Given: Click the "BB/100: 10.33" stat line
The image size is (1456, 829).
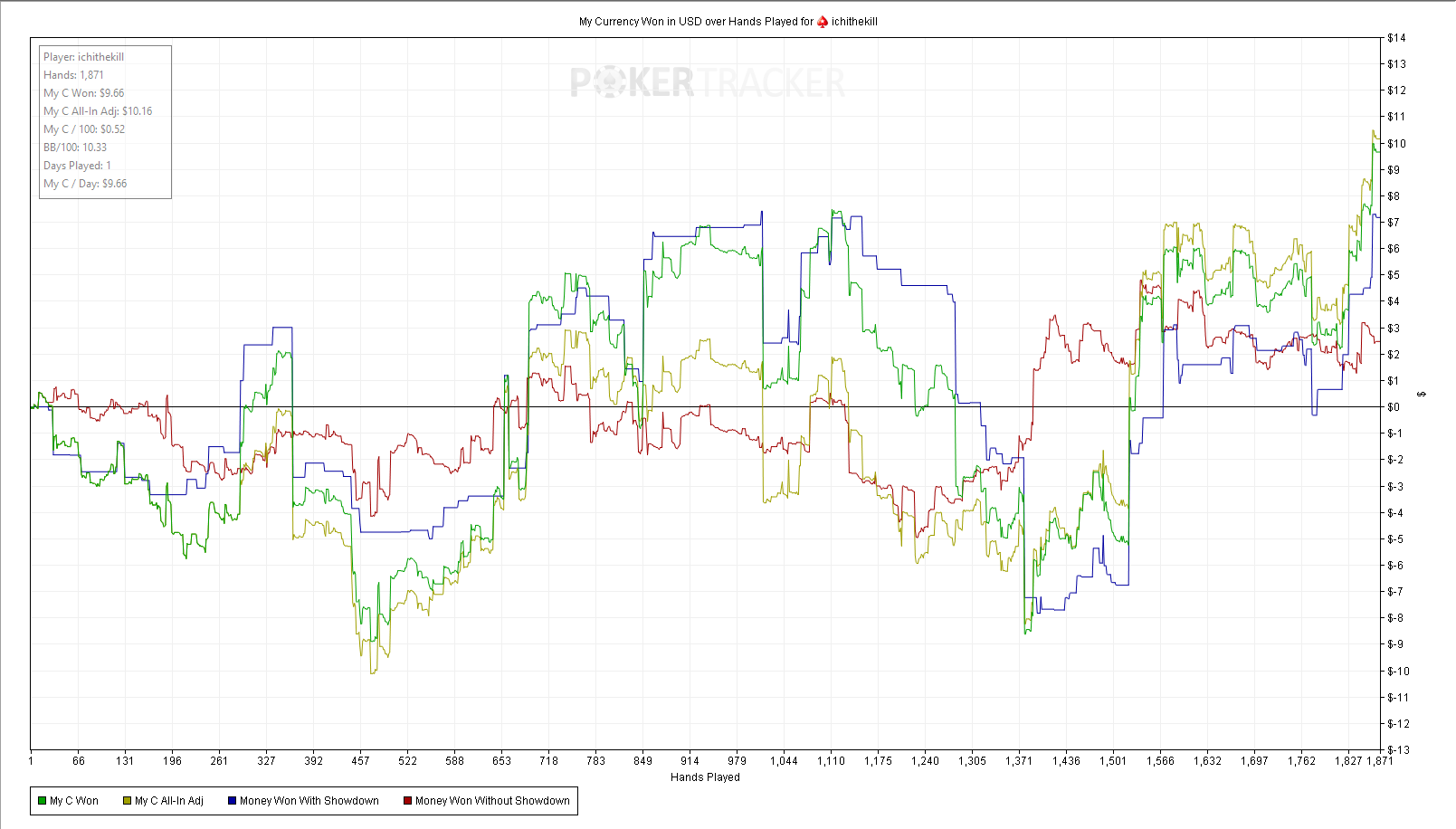Looking at the screenshot, I should point(75,148).
